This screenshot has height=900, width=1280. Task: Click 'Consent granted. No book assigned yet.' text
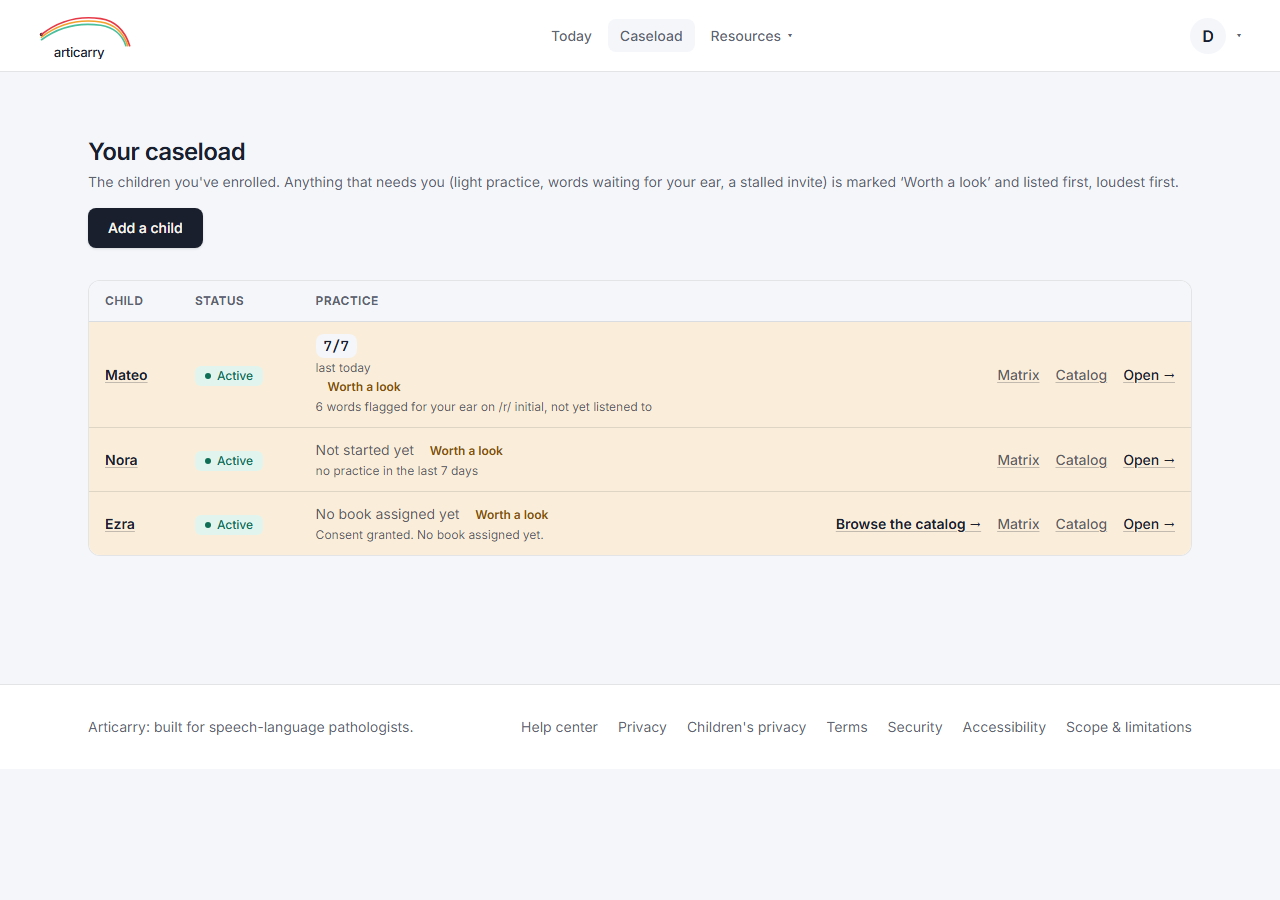430,535
